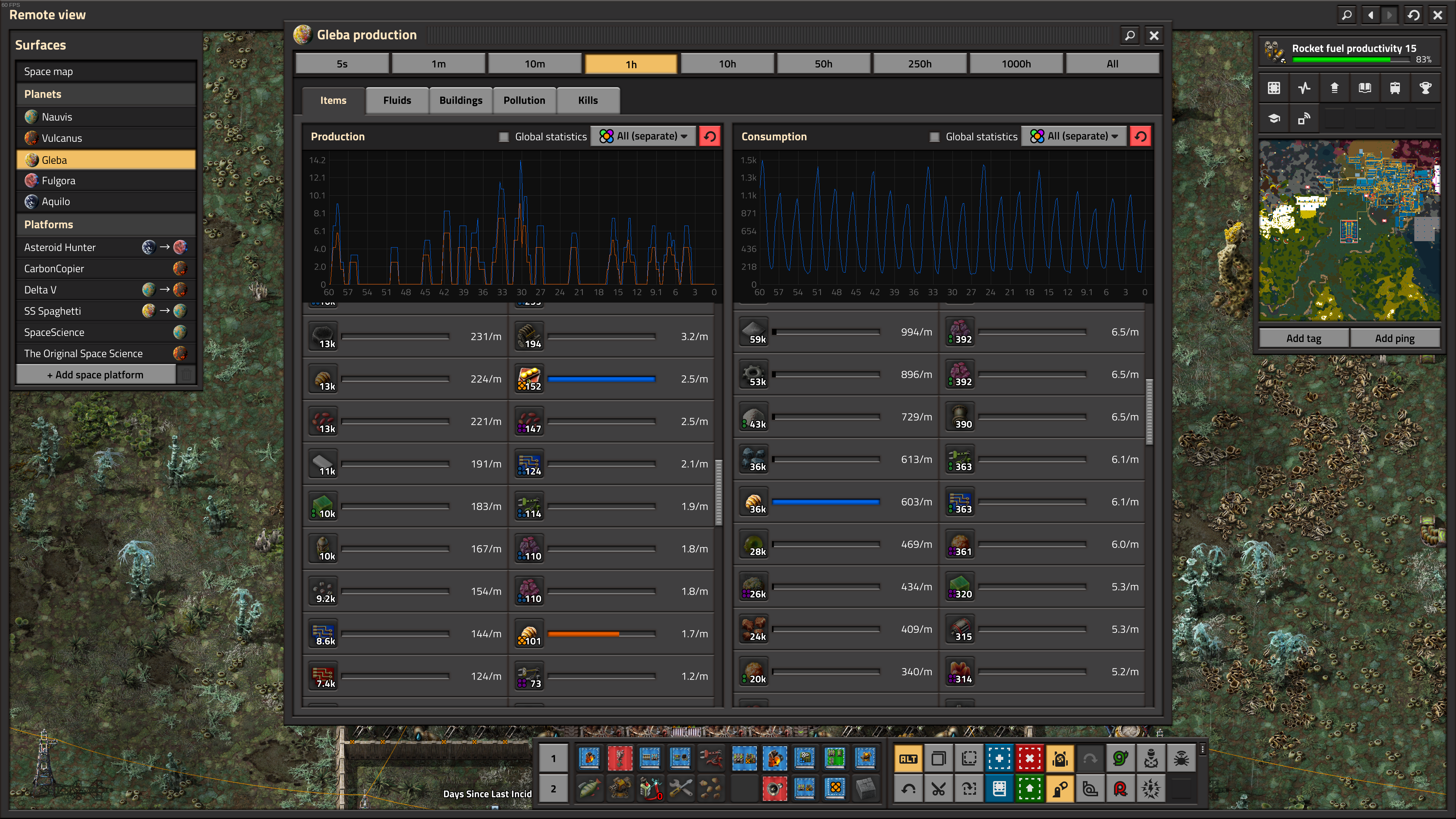Reset the Consumption graph with red refresh button
Viewport: 1456px width, 819px height.
pyautogui.click(x=1141, y=136)
